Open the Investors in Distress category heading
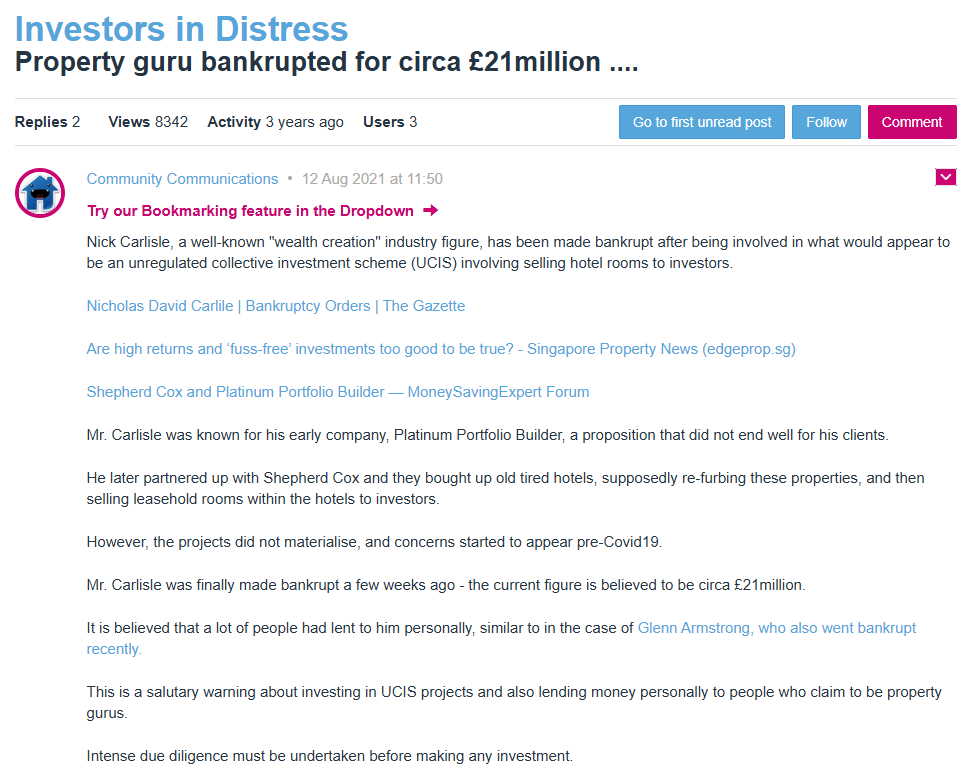The width and height of the screenshot is (980, 778). click(181, 29)
